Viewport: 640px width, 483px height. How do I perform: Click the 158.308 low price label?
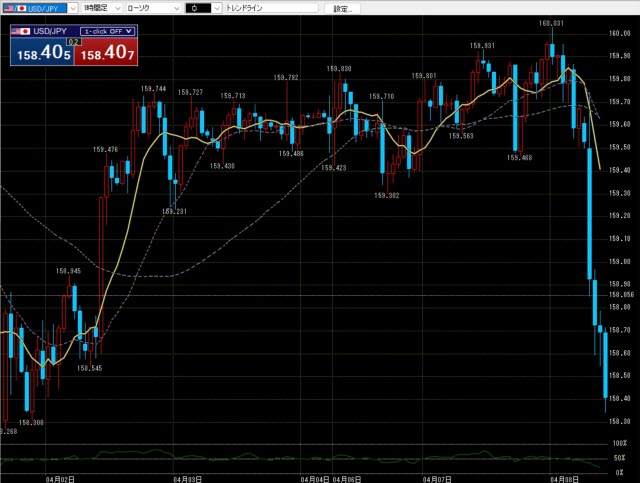30,423
